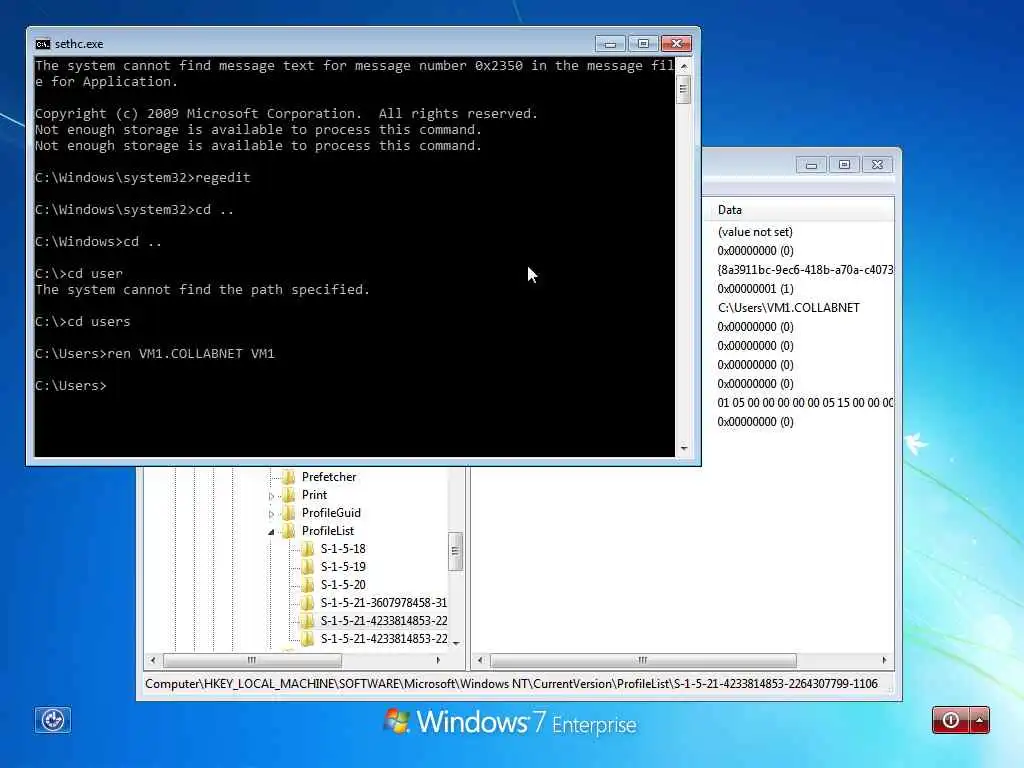Select the 01 05 00 00 binary data value
1024x768 pixels.
point(805,403)
